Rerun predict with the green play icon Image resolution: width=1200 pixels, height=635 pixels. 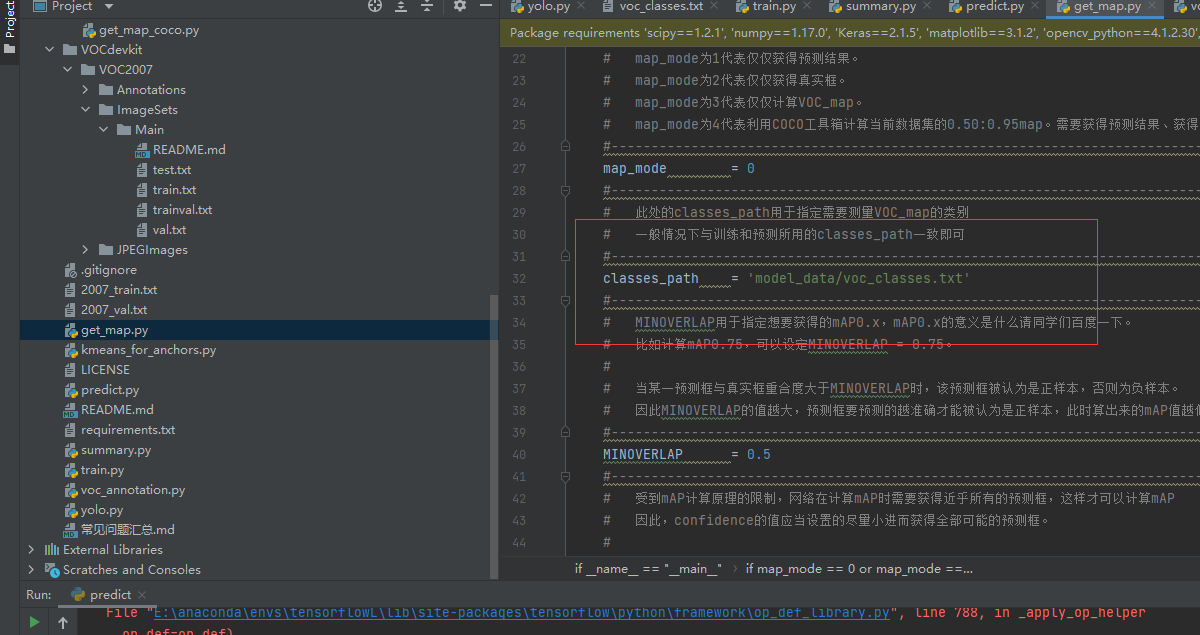pyautogui.click(x=34, y=622)
